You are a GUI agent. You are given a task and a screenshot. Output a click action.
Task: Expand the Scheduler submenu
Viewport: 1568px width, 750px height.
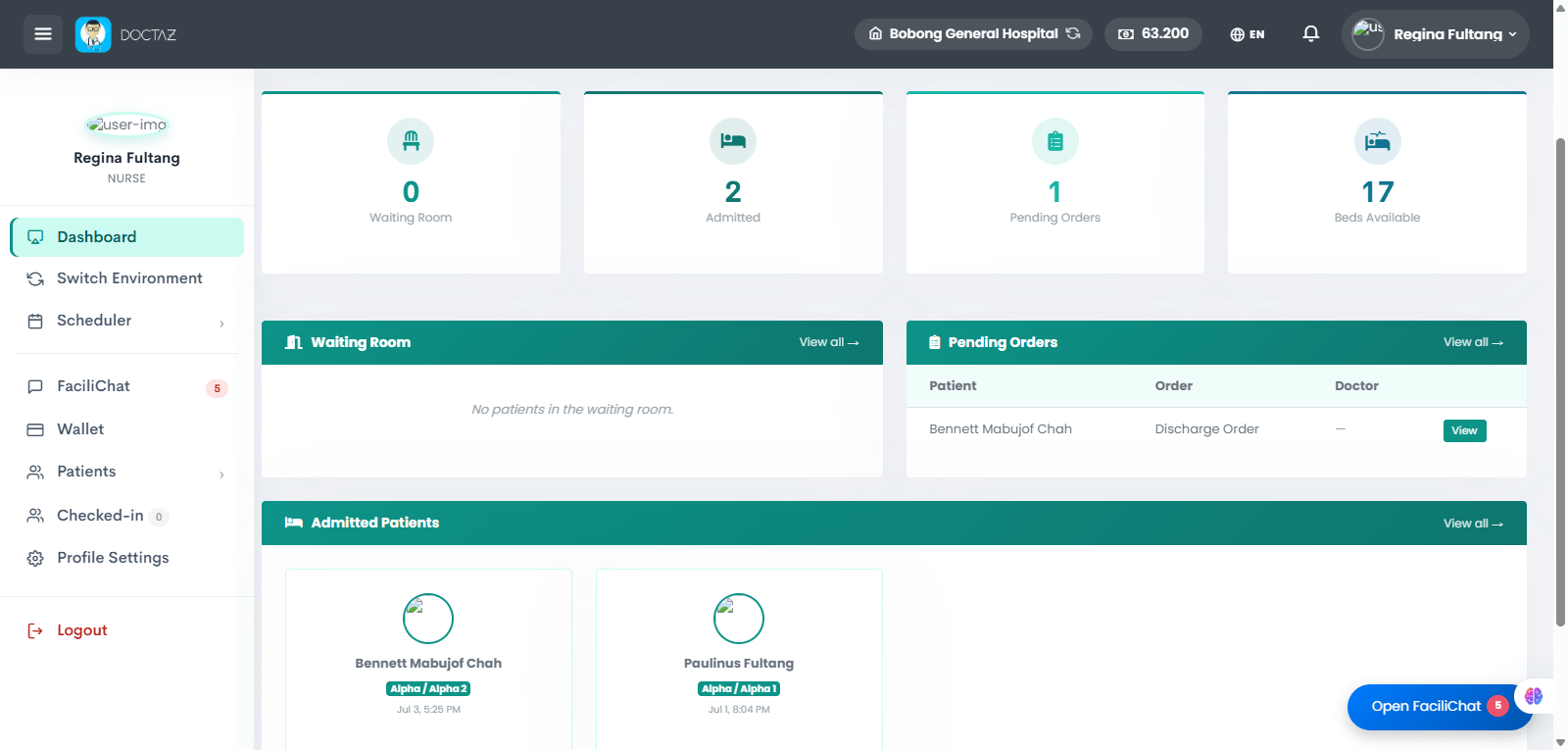click(126, 321)
